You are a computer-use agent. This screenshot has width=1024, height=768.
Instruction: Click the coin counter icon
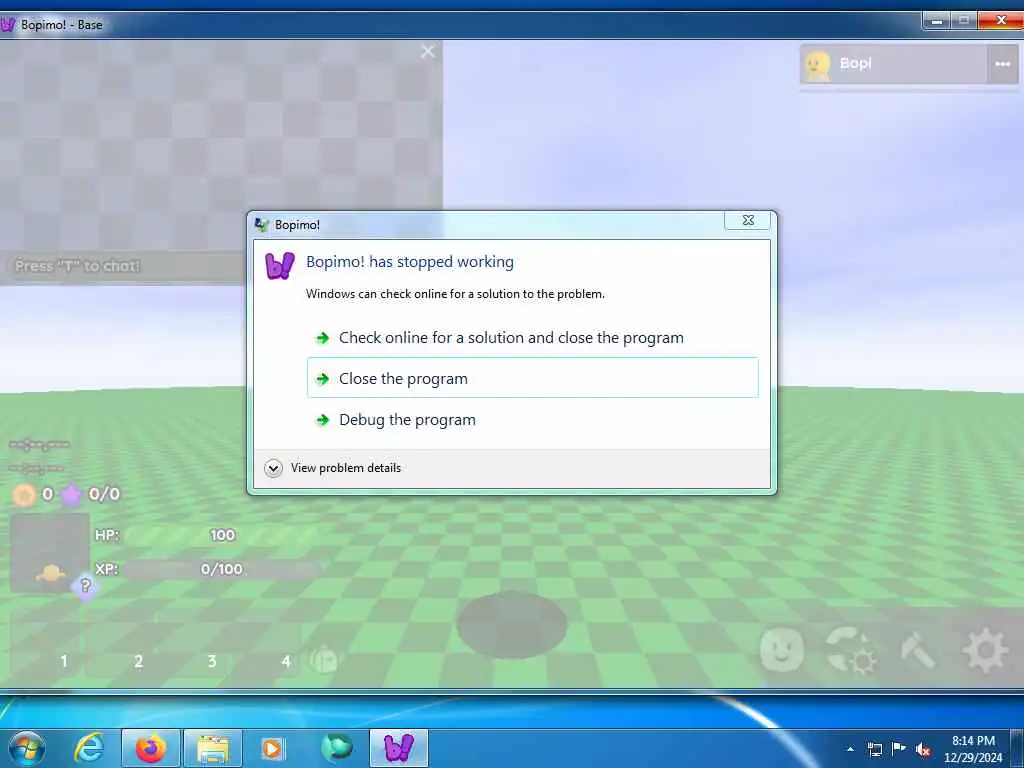(x=24, y=495)
